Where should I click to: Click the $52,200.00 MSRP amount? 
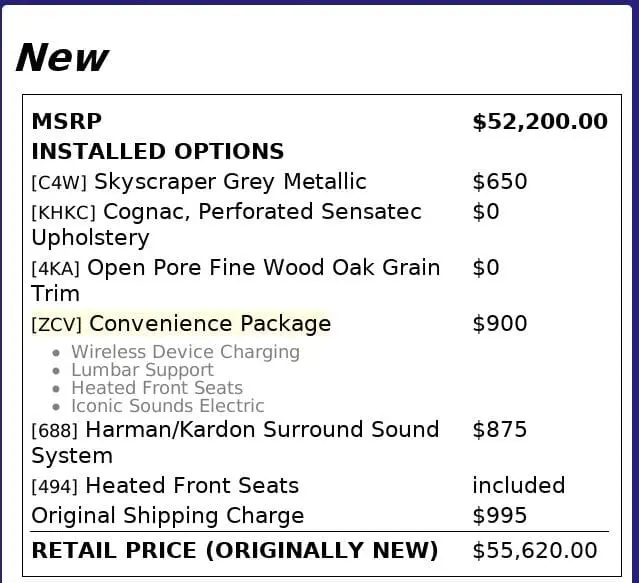coord(539,122)
